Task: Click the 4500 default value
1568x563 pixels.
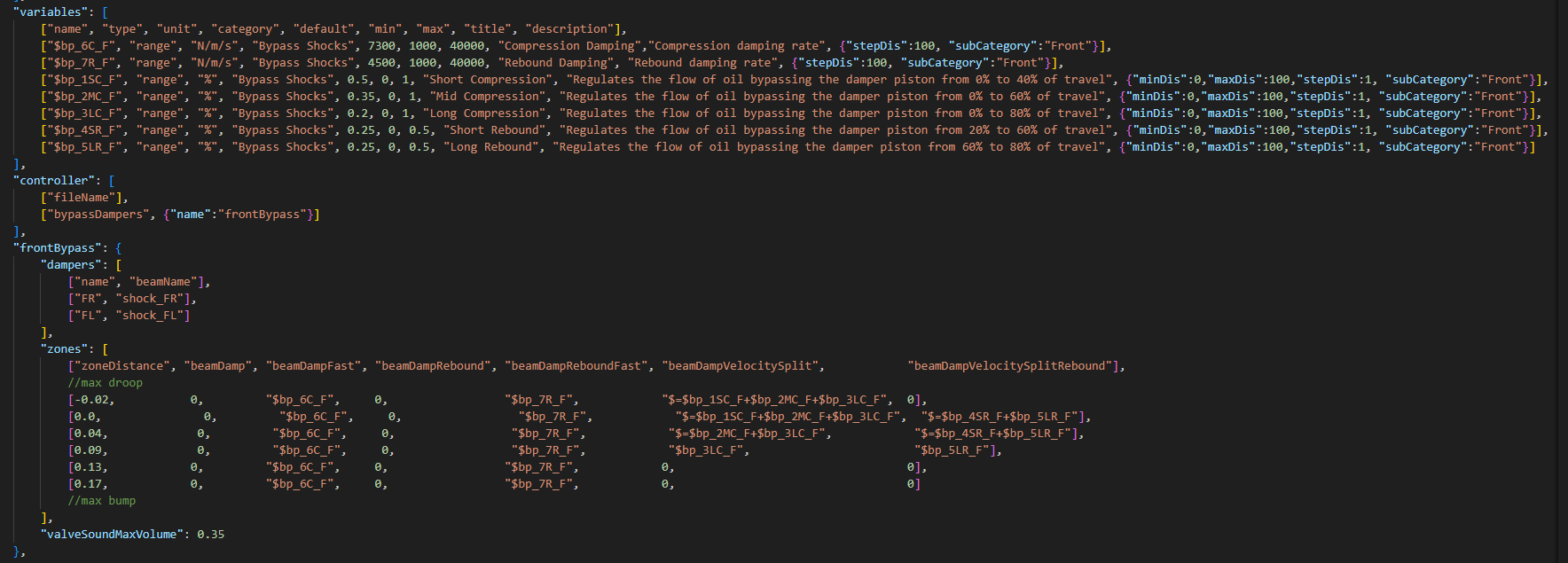Action: coord(381,62)
